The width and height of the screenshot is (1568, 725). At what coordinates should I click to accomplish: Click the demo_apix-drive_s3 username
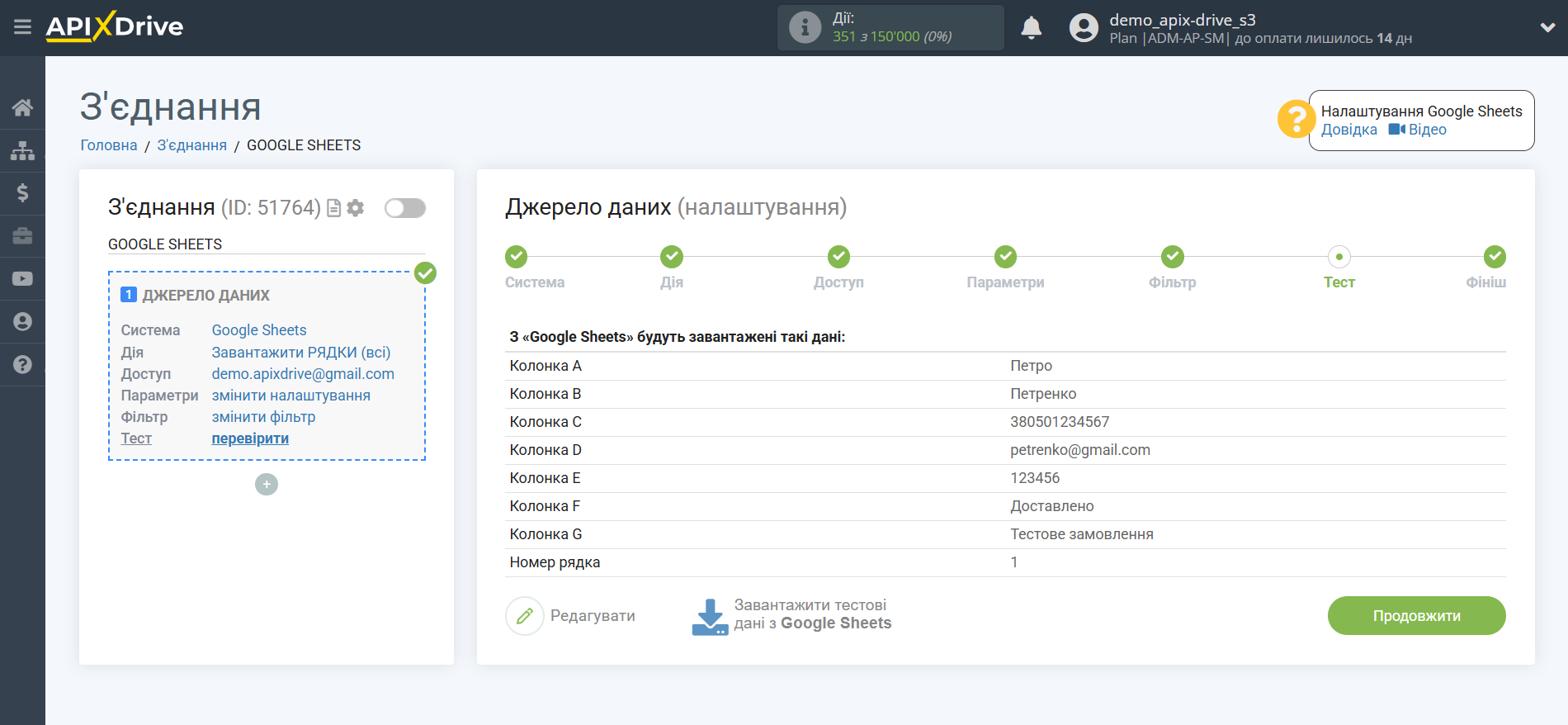[x=1183, y=20]
